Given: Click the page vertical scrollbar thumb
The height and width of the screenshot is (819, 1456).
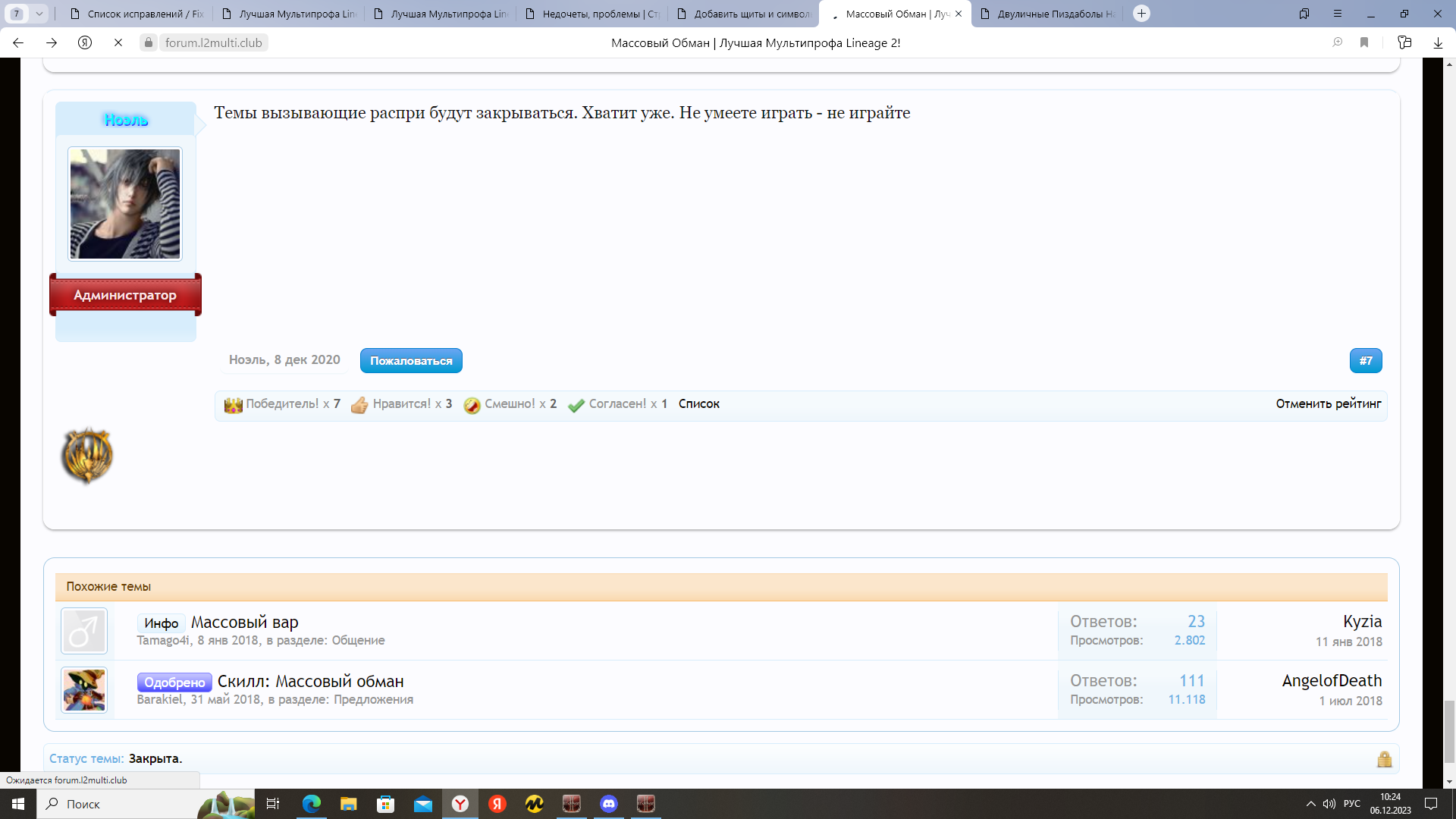Looking at the screenshot, I should coord(1449,732).
